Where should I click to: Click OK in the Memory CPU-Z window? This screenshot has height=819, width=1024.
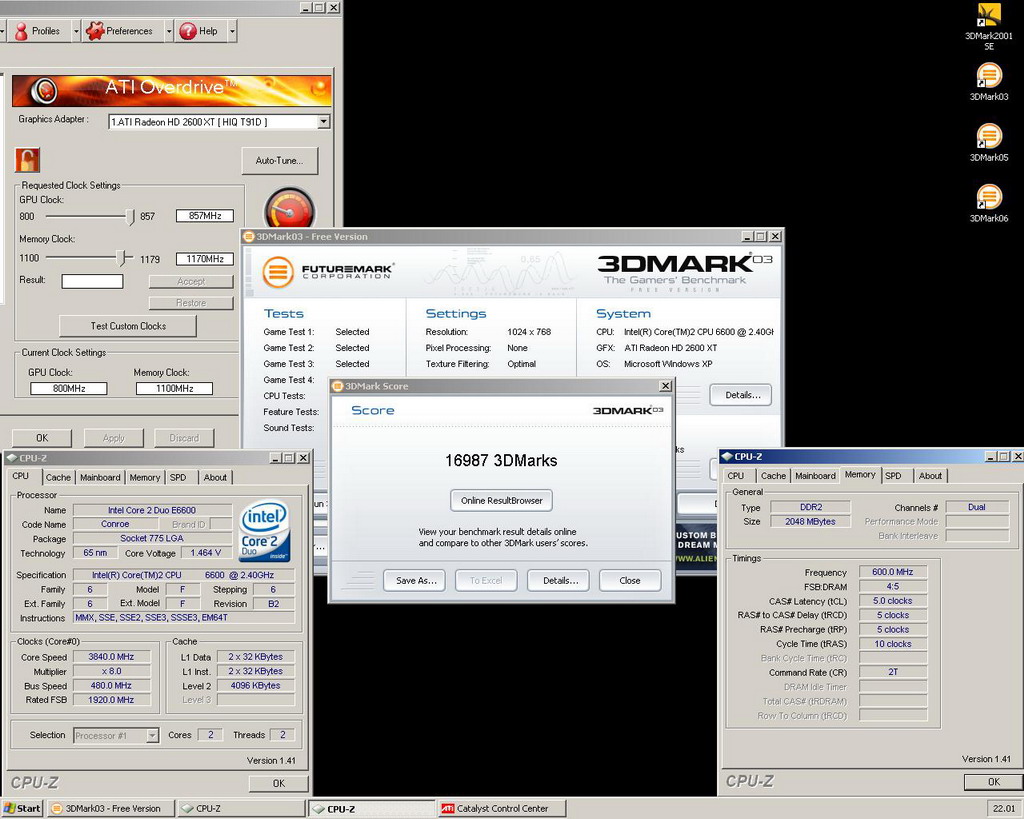(x=993, y=781)
